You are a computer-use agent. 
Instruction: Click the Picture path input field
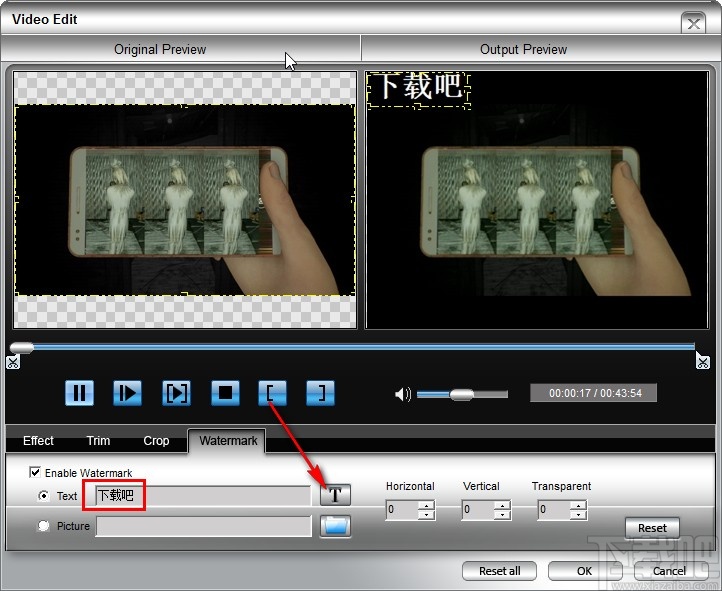tap(203, 526)
